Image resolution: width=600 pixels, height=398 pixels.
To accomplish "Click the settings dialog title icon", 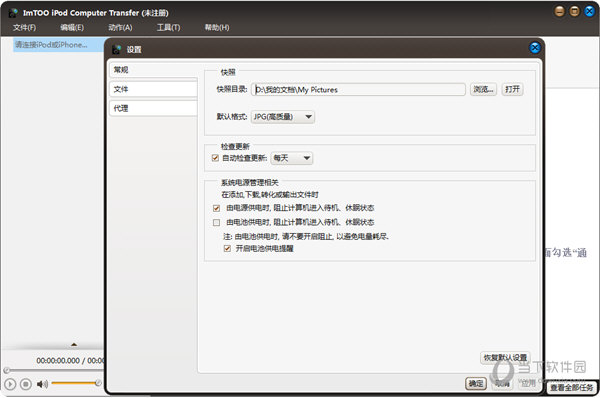I will (117, 49).
